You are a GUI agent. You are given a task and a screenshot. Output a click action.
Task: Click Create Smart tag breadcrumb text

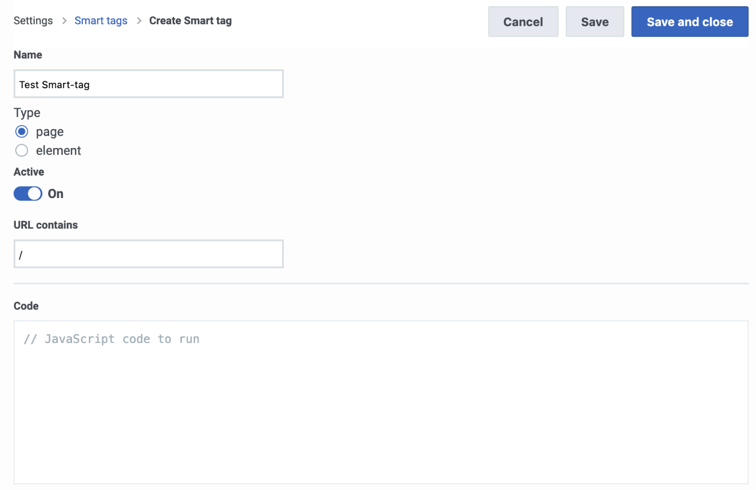click(190, 21)
